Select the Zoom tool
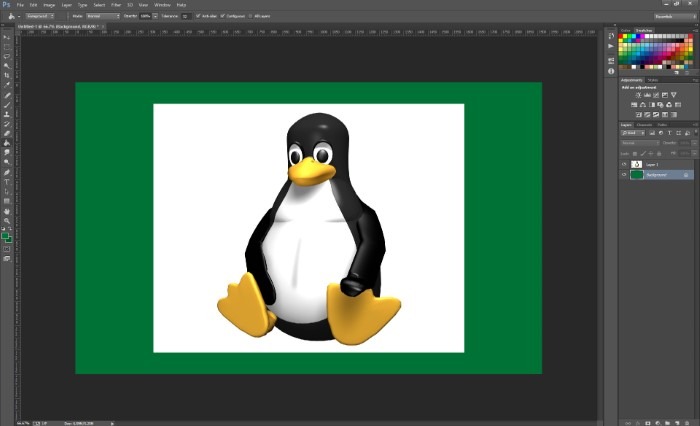The image size is (700, 426). [x=7, y=221]
